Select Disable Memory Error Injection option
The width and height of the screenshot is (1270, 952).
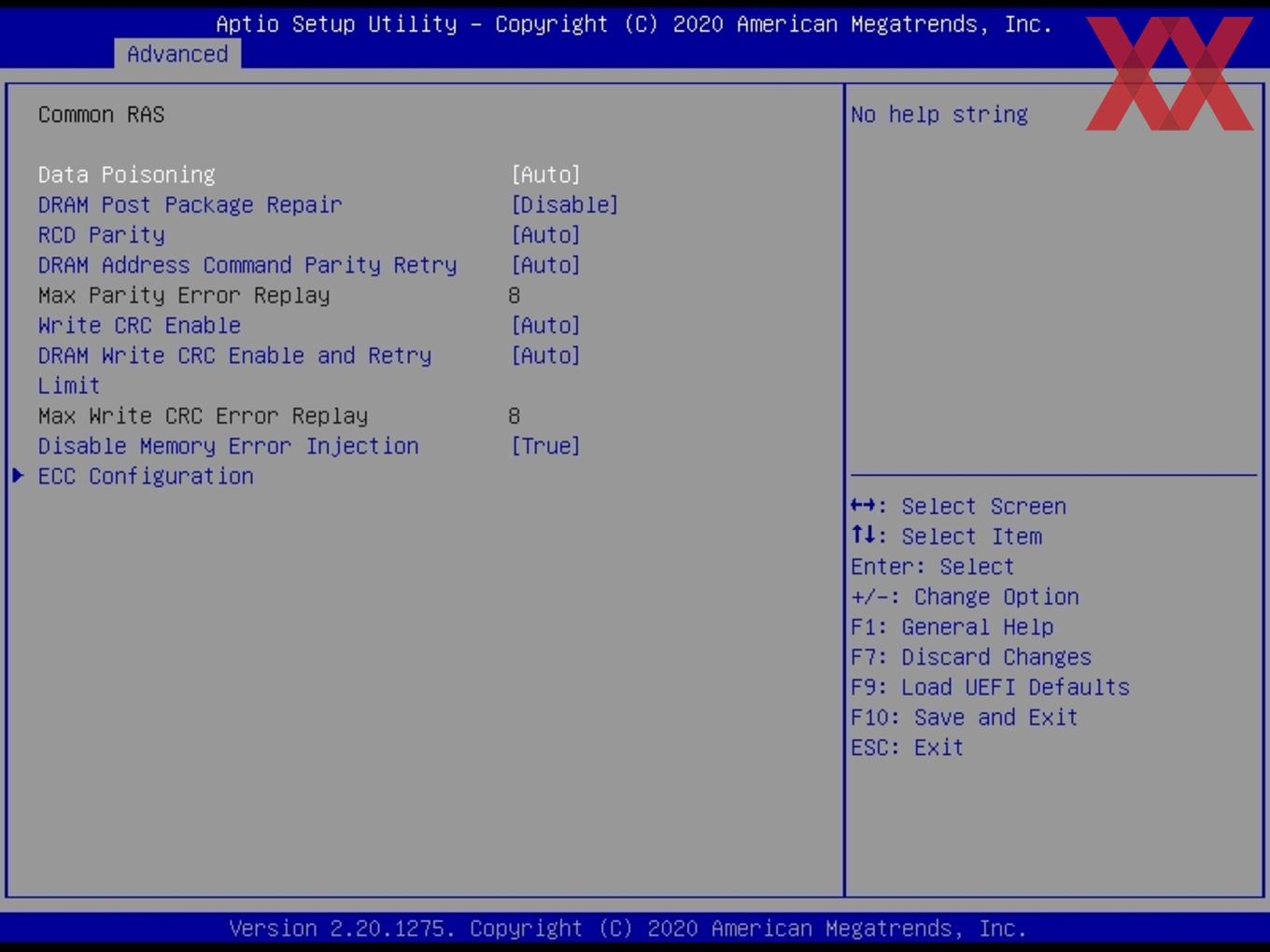(x=229, y=446)
